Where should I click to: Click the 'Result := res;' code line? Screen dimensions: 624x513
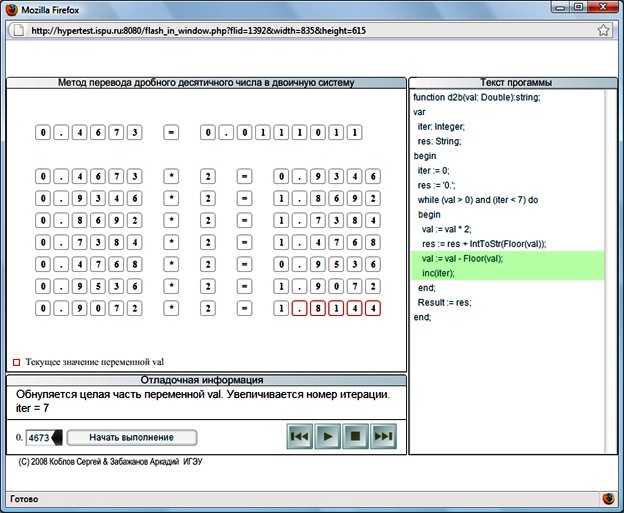444,302
